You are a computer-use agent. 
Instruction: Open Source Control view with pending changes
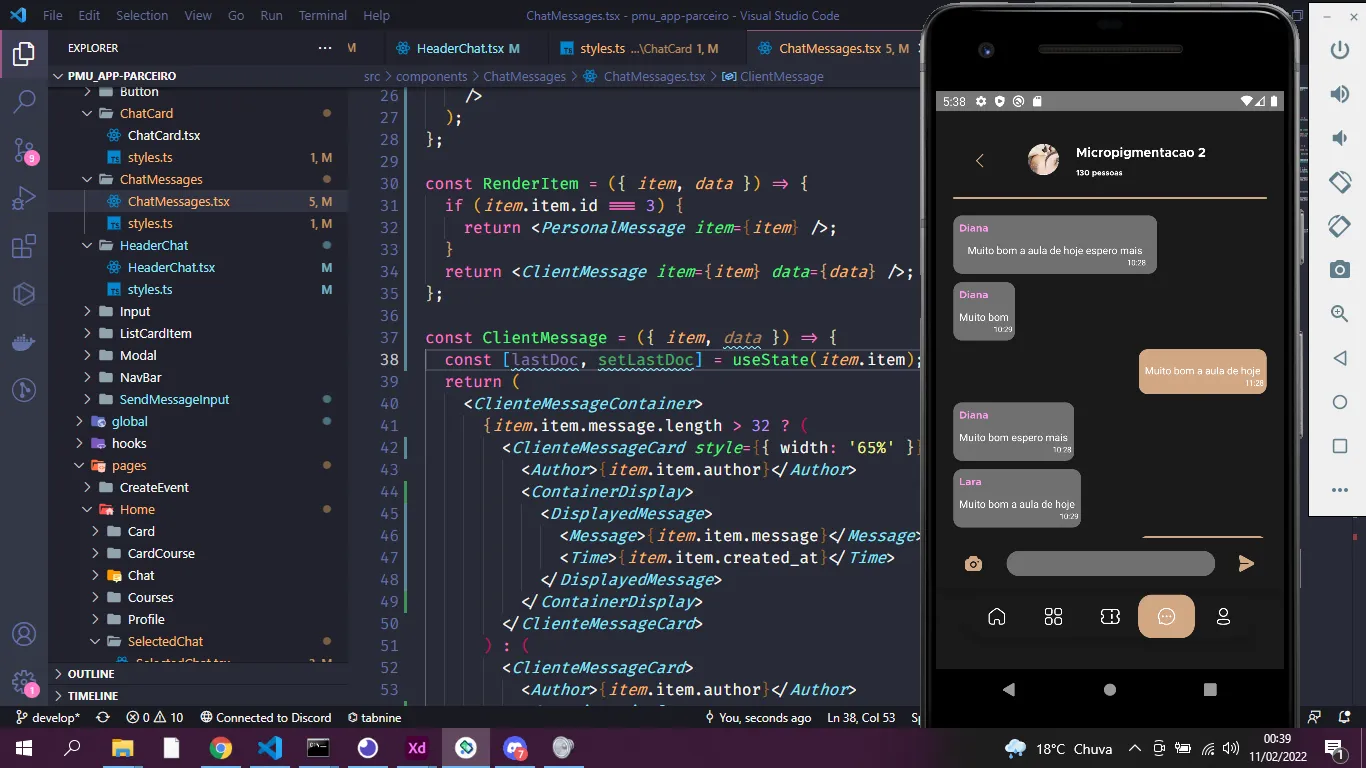pos(24,150)
